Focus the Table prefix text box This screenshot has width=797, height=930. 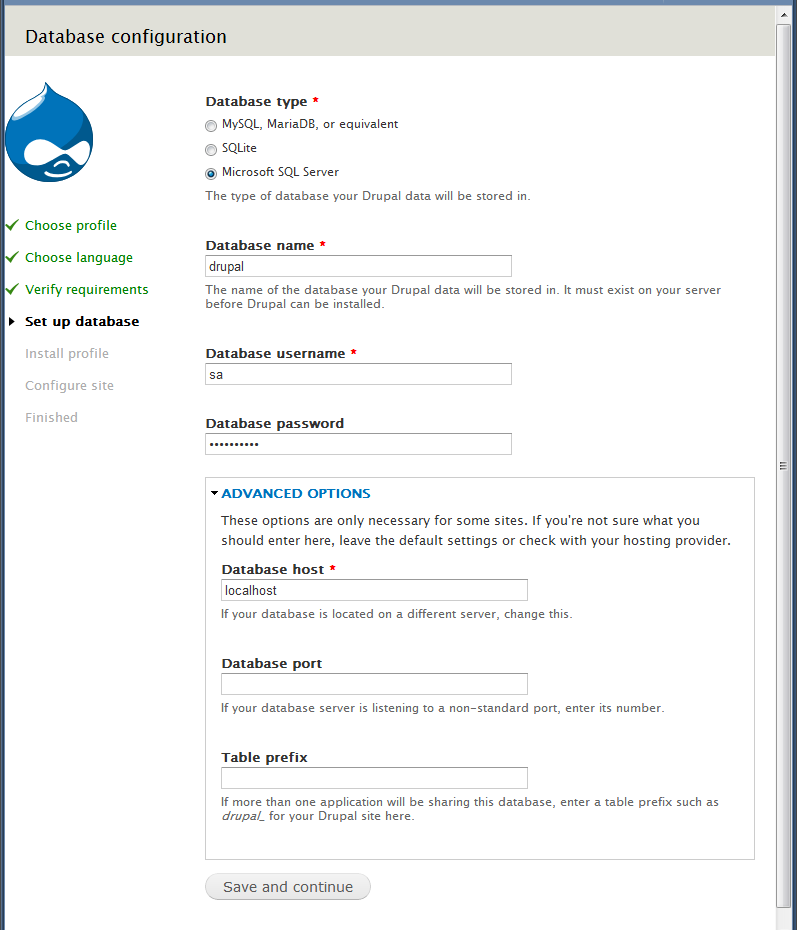tap(374, 778)
